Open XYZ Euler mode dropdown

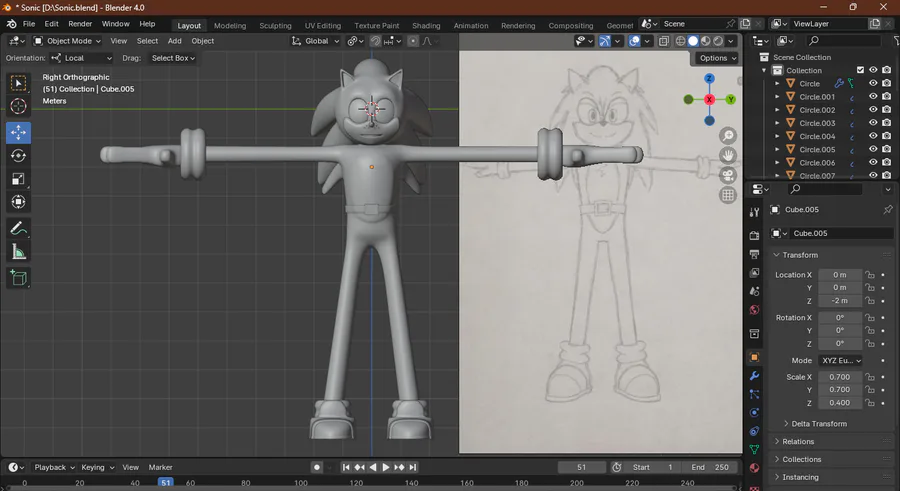[841, 361]
